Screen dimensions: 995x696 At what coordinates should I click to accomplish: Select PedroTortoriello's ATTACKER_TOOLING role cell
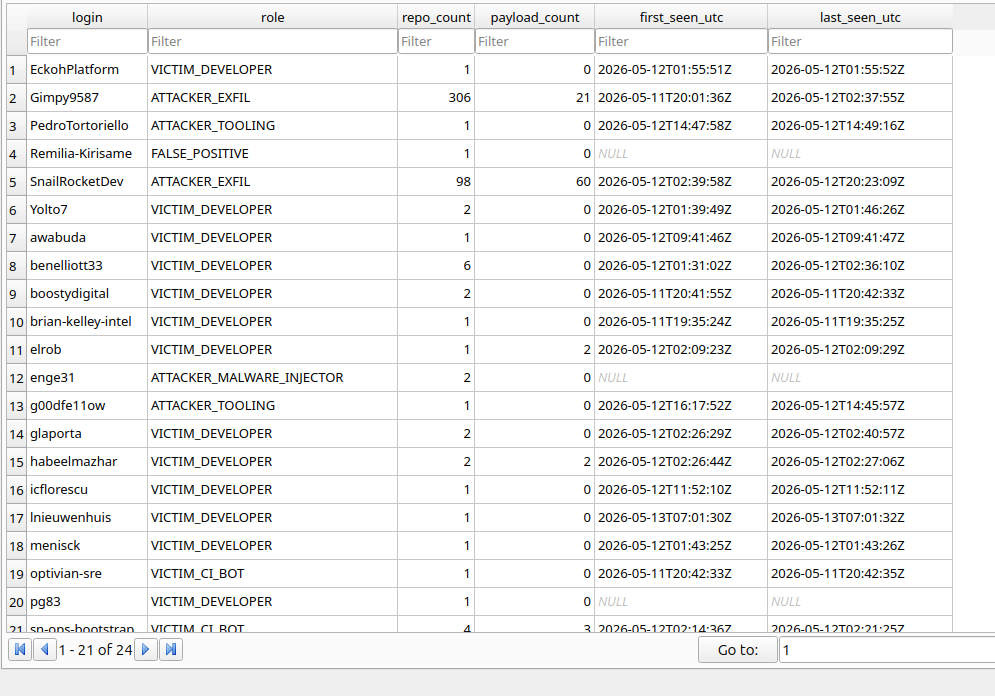pyautogui.click(x=272, y=126)
